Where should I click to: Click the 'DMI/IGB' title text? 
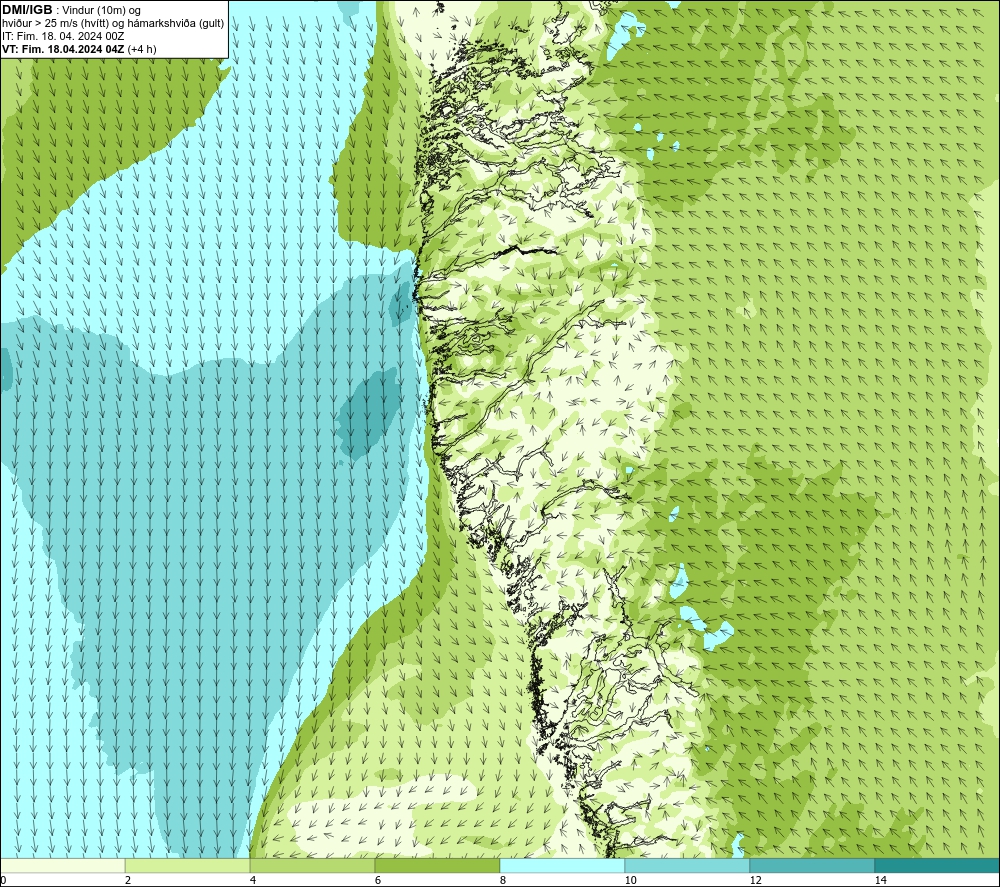pos(27,10)
